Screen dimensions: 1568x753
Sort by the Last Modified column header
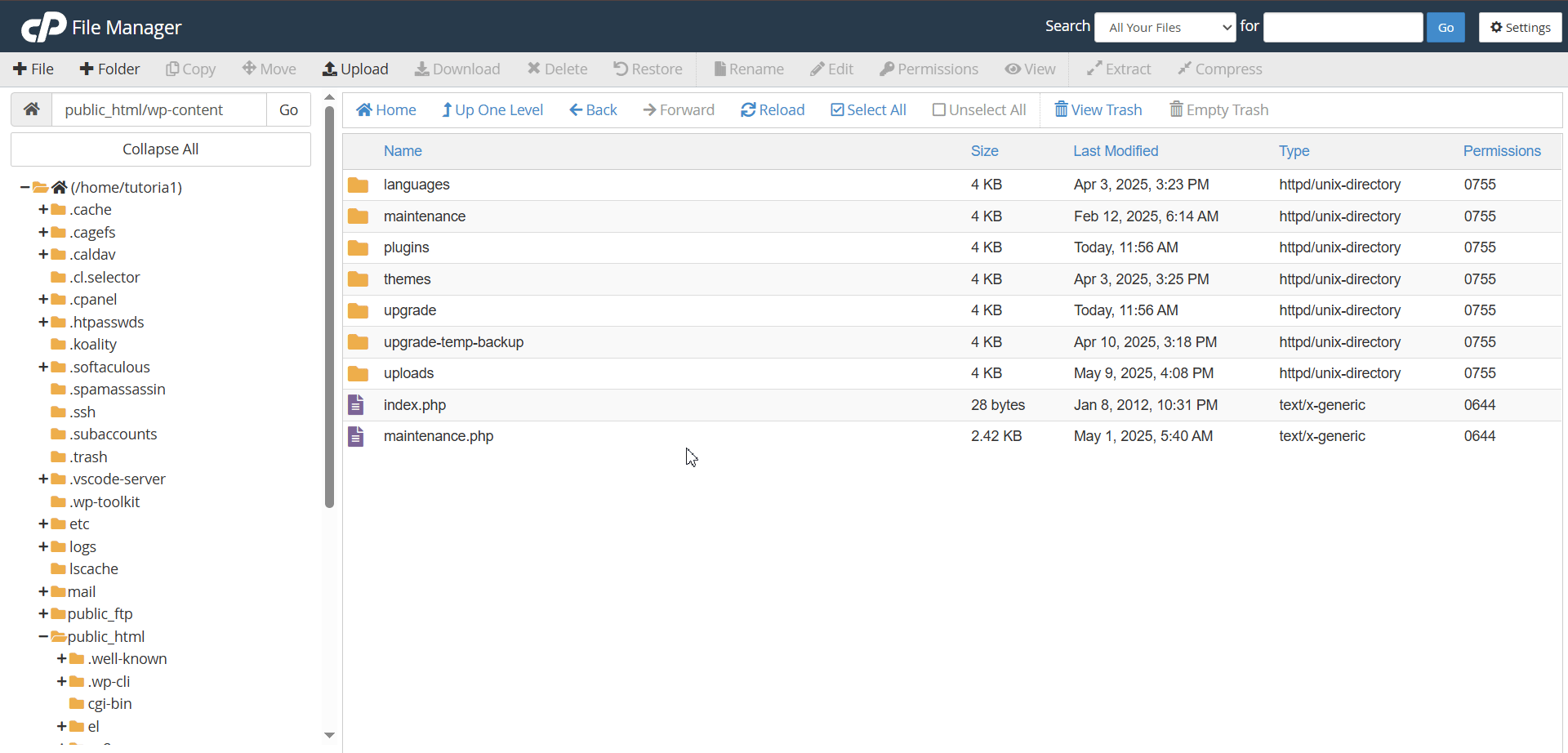[x=1116, y=151]
